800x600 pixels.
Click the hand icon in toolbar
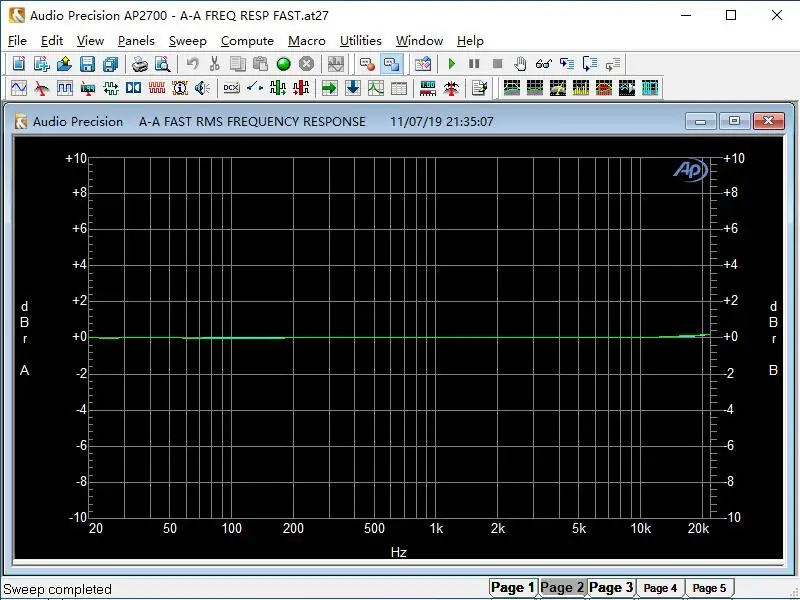(520, 64)
